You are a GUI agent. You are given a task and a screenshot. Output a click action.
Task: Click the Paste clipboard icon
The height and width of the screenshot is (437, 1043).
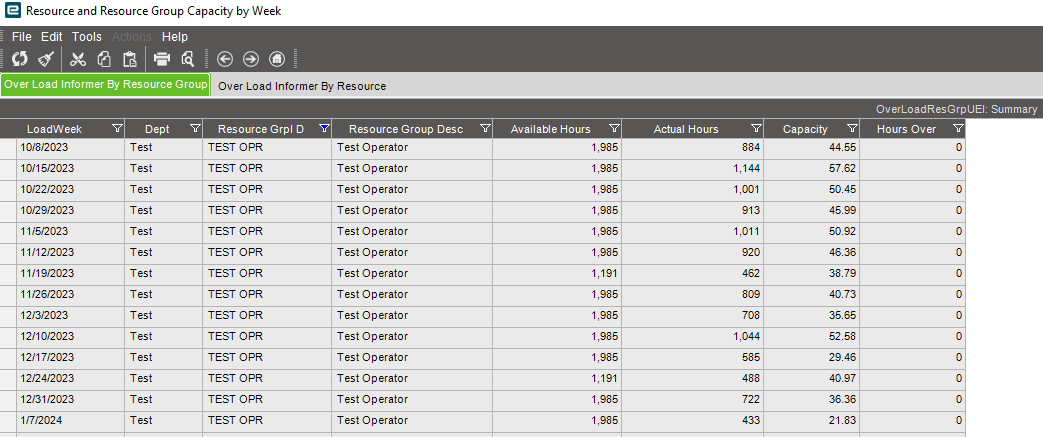point(129,58)
